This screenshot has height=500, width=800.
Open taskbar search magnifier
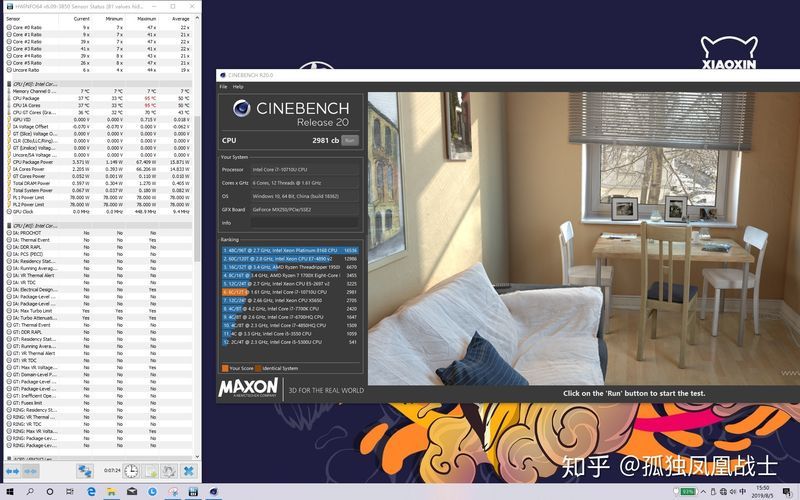(x=30, y=492)
